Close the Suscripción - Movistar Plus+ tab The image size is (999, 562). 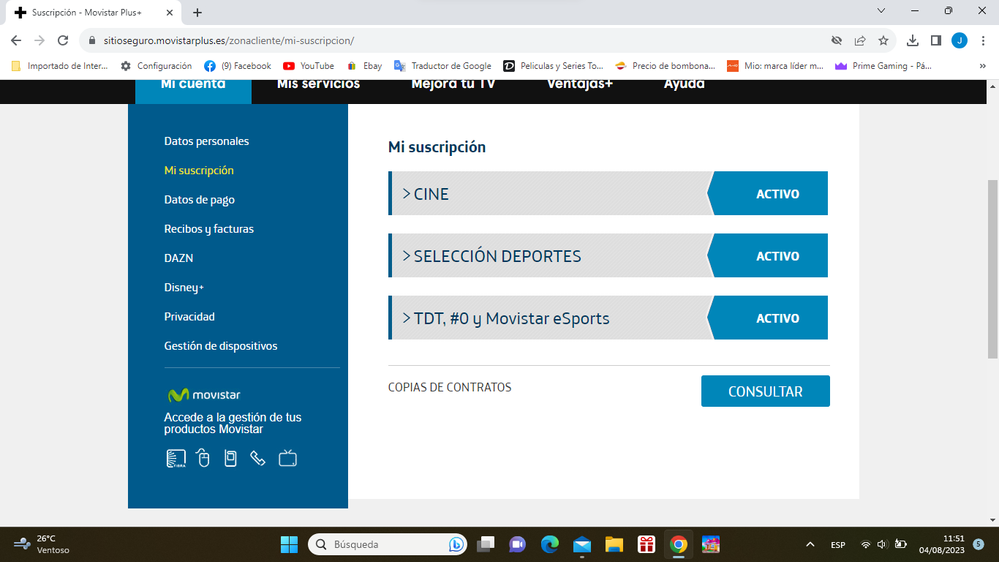click(169, 12)
